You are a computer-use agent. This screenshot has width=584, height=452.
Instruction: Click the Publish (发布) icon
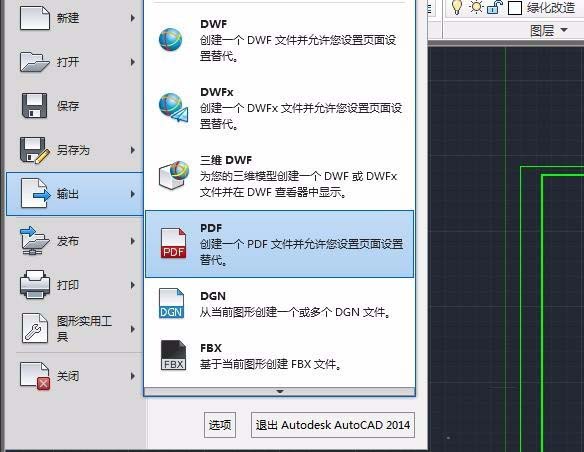tap(35, 241)
